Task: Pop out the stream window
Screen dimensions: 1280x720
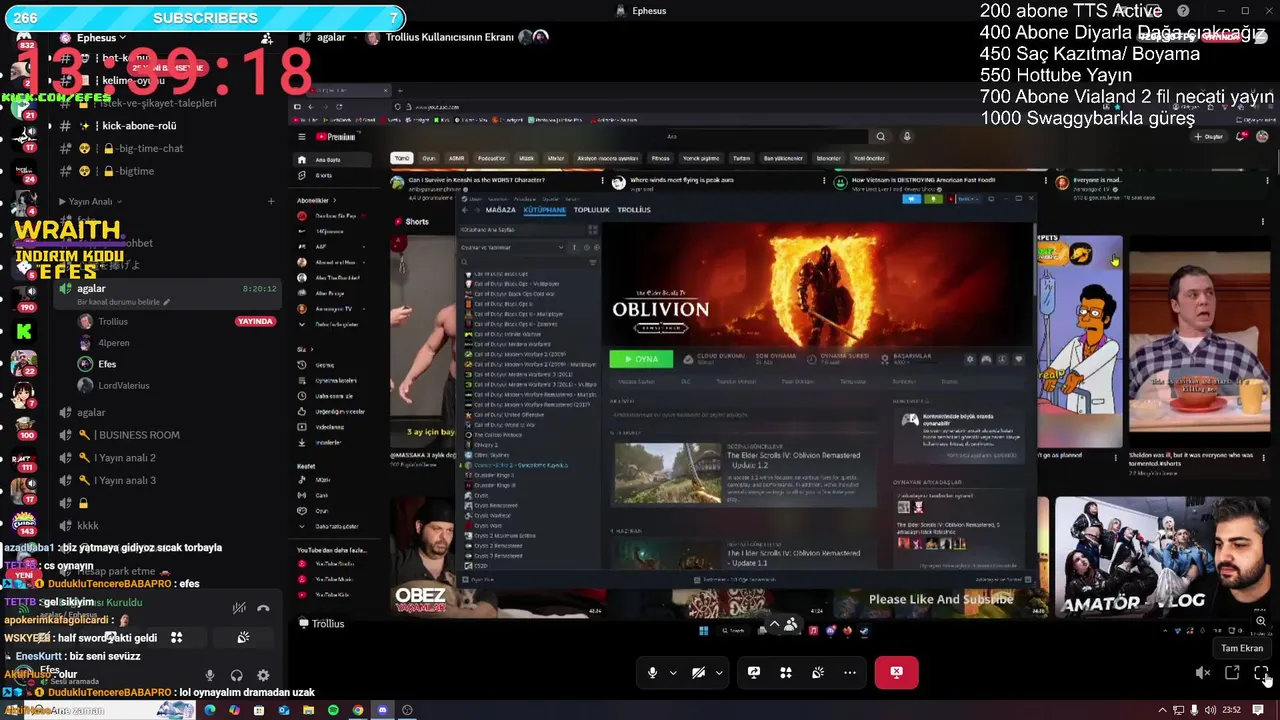Action: coord(1232,673)
